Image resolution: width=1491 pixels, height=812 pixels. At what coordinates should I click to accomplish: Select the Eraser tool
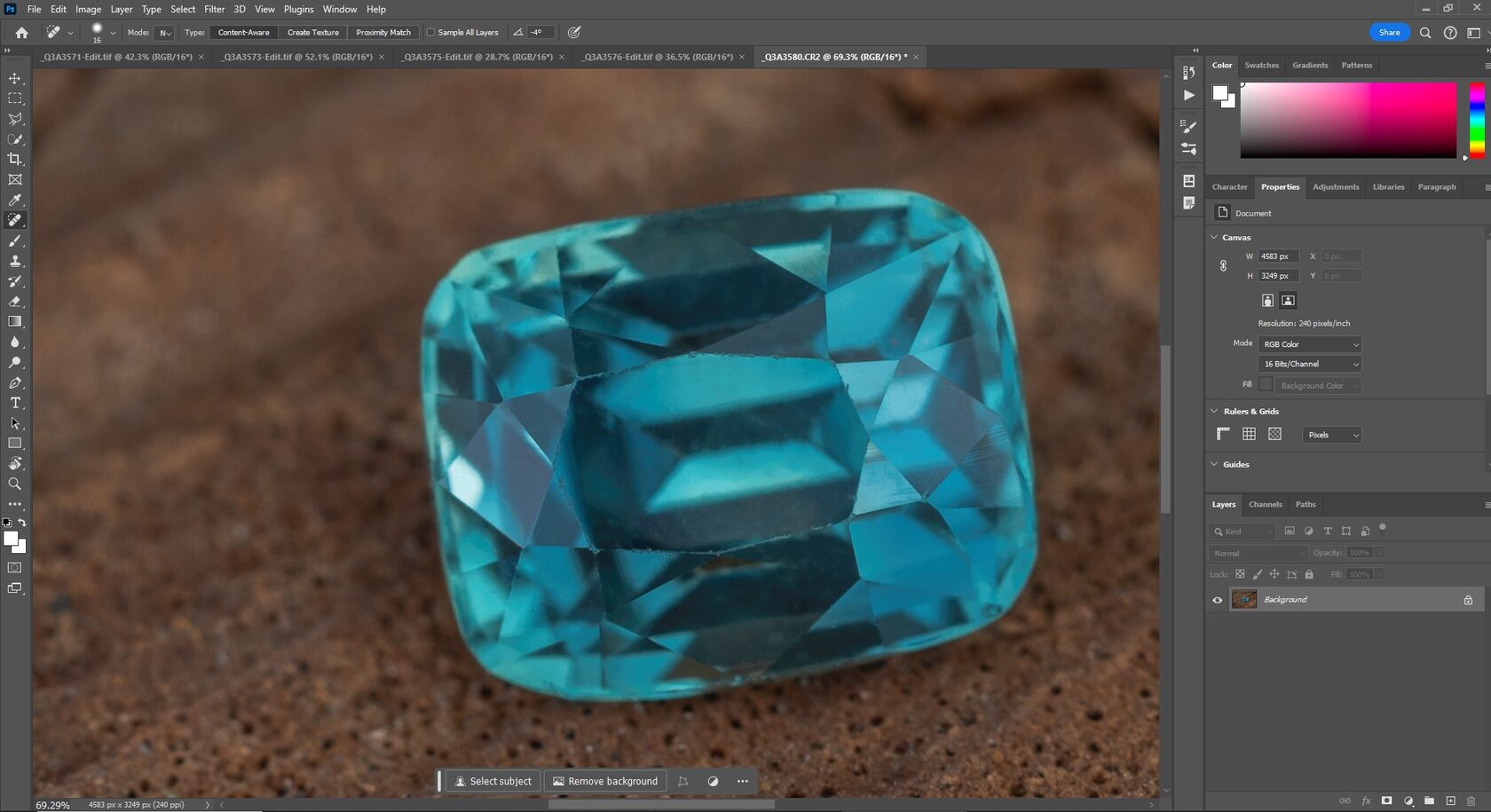pos(14,301)
